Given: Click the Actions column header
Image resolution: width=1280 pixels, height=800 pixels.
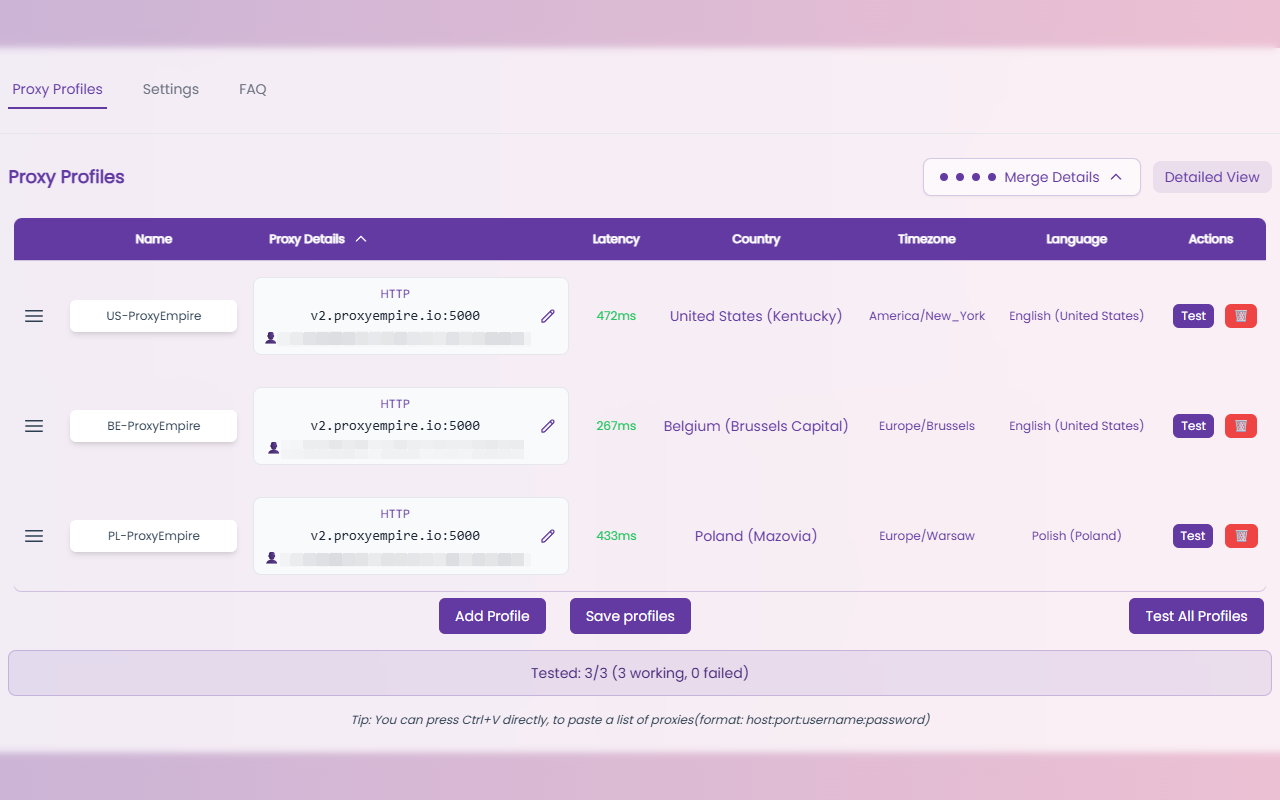Looking at the screenshot, I should [1211, 239].
